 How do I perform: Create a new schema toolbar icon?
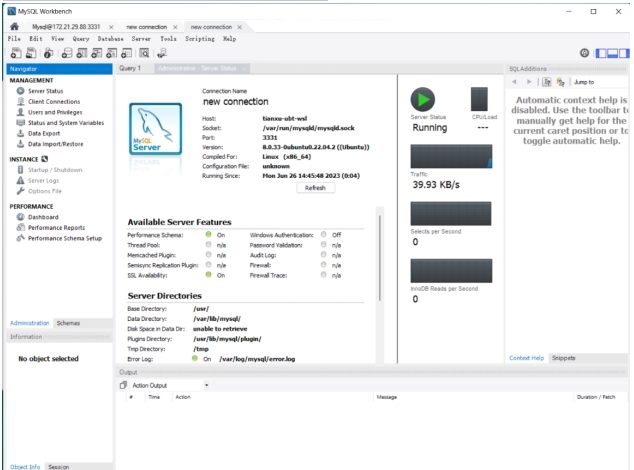point(67,53)
